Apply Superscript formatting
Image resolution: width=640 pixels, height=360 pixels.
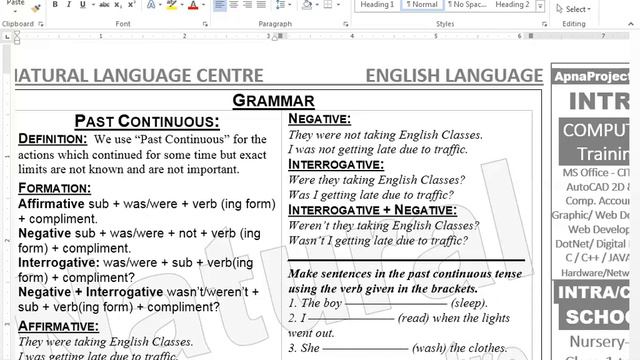click(x=131, y=4)
